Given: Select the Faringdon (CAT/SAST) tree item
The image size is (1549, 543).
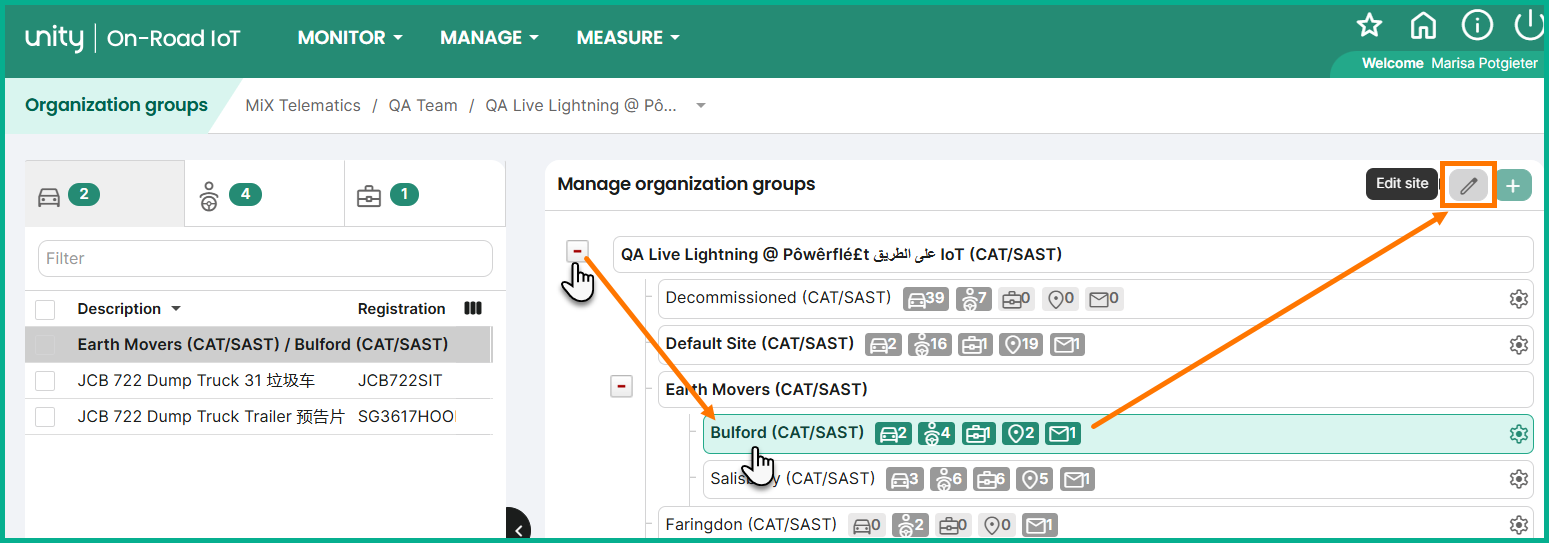Looking at the screenshot, I should click(x=1095, y=524).
